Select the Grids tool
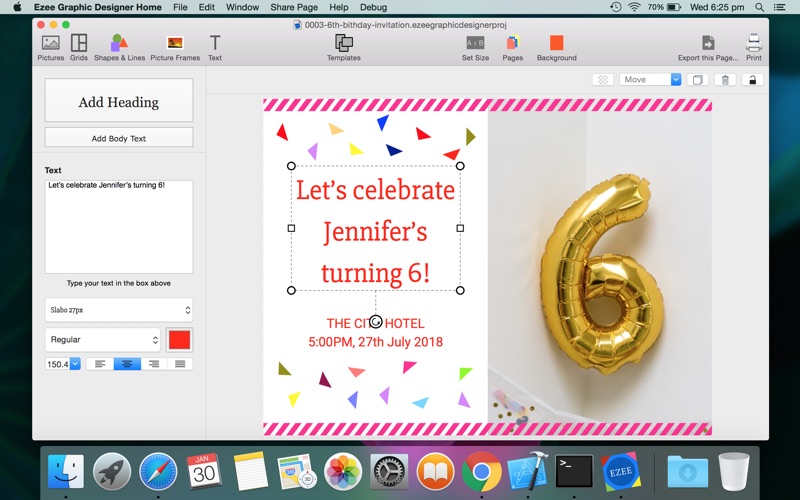The width and height of the screenshot is (800, 500). [x=79, y=44]
